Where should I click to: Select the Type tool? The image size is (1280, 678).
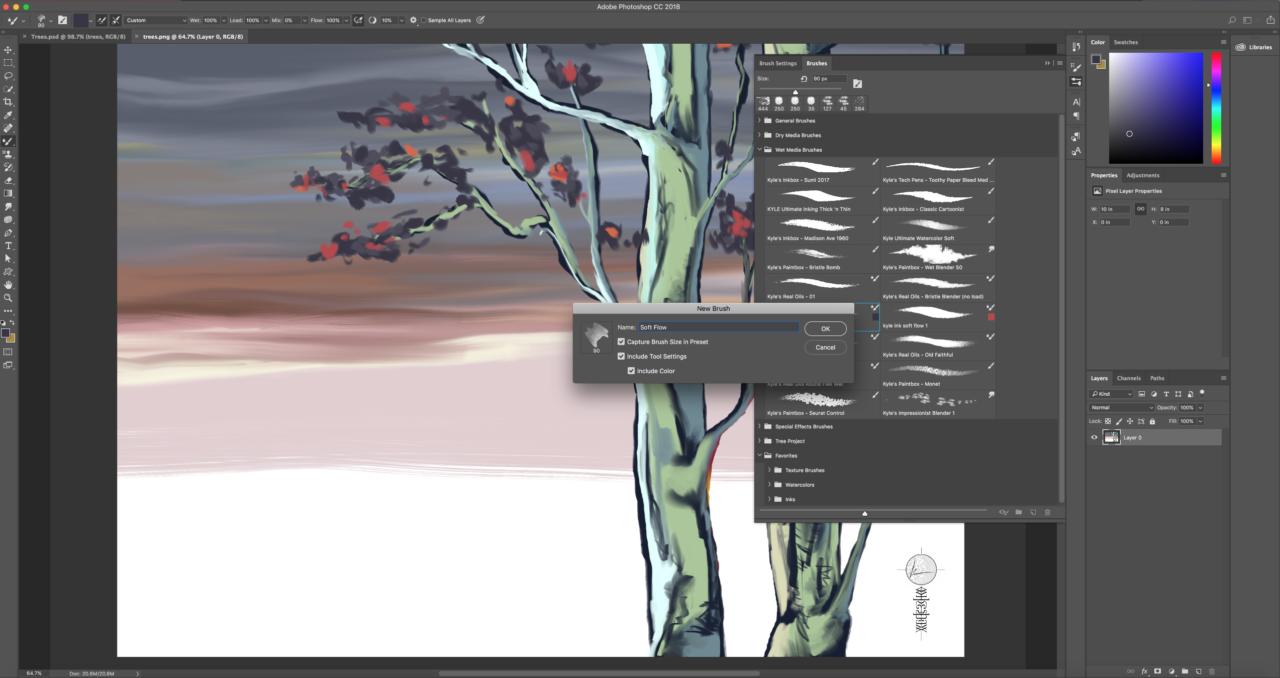8,245
